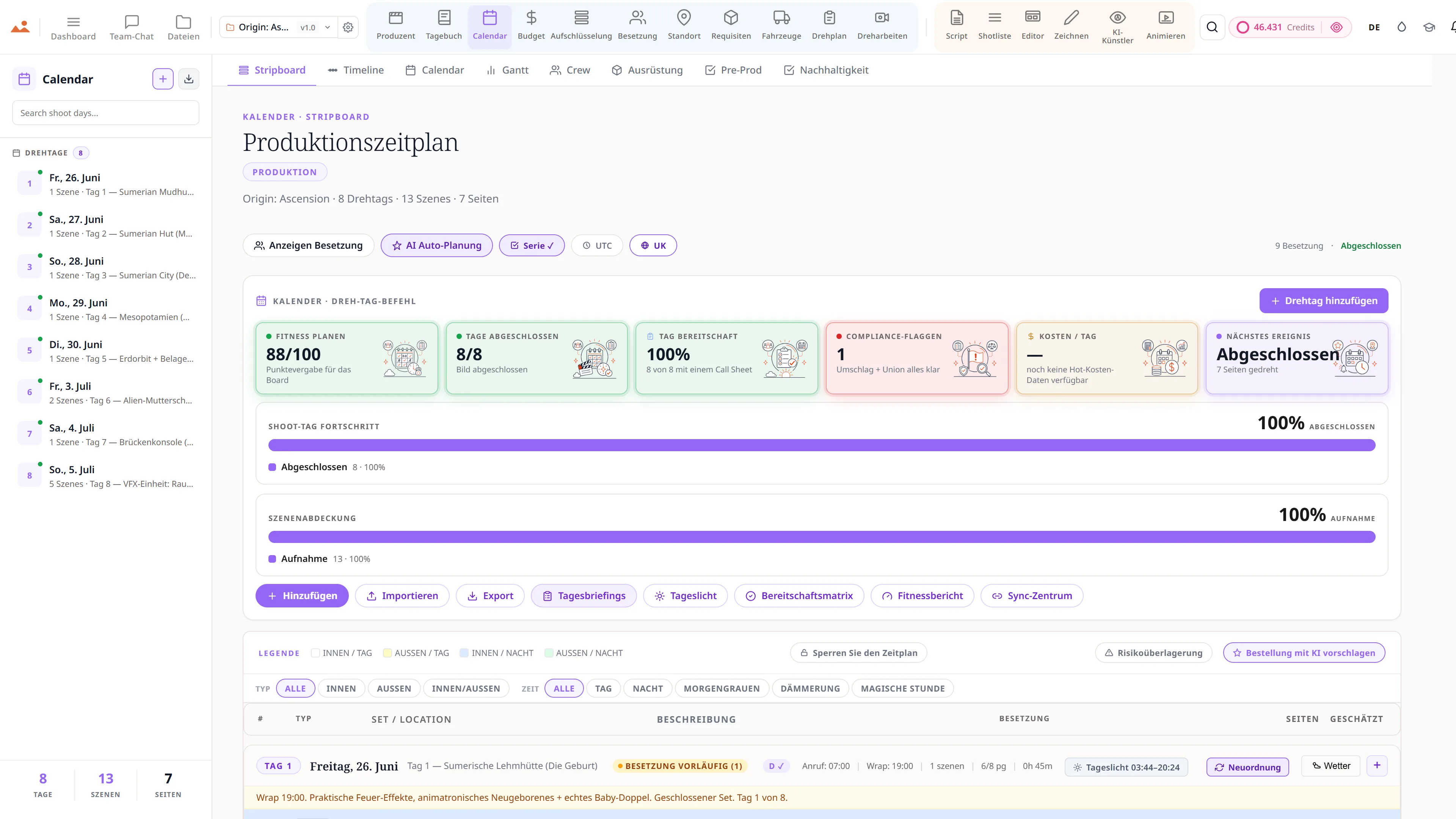Image resolution: width=1456 pixels, height=819 pixels.
Task: Click the plus icon in Calendar sidebar
Action: 163,79
